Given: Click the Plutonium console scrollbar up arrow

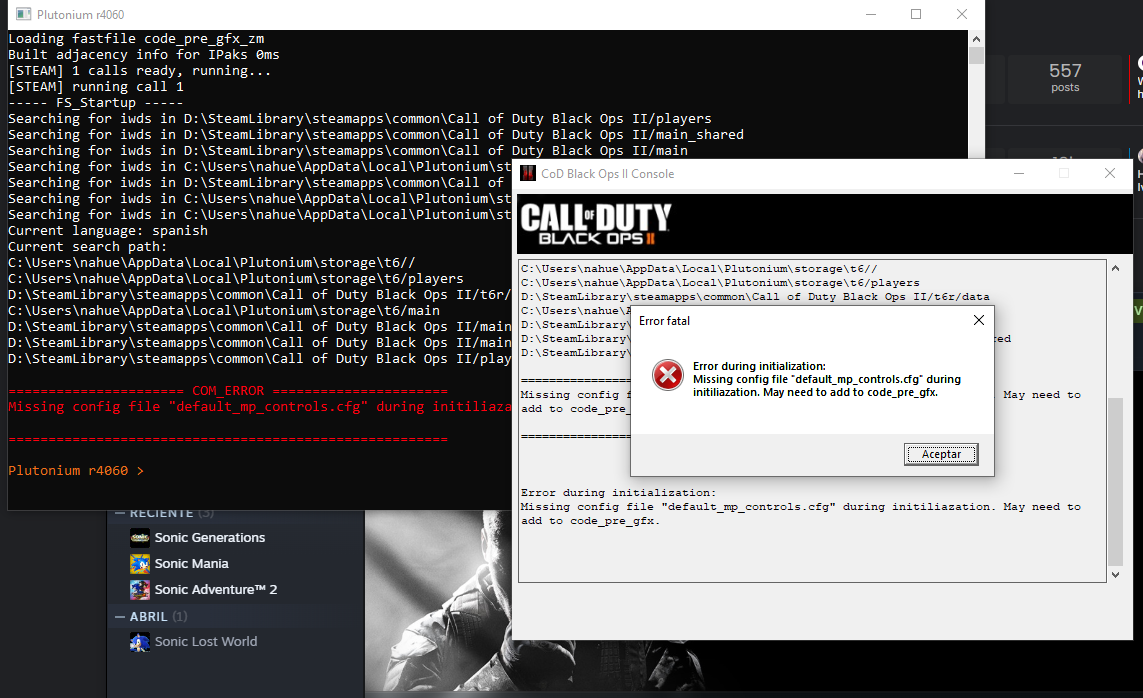Looking at the screenshot, I should coord(976,39).
